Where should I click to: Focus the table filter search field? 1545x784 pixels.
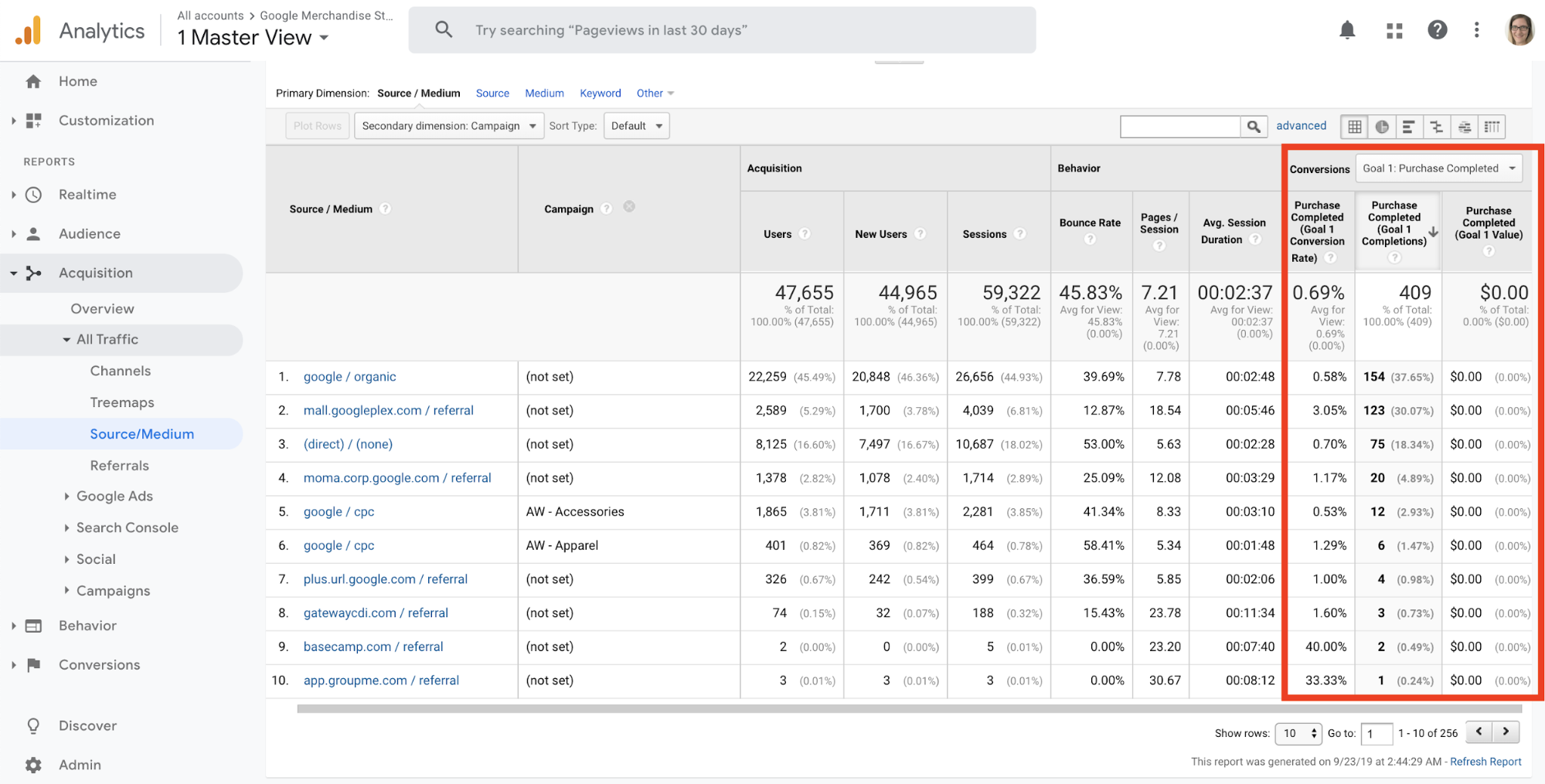pyautogui.click(x=1180, y=127)
